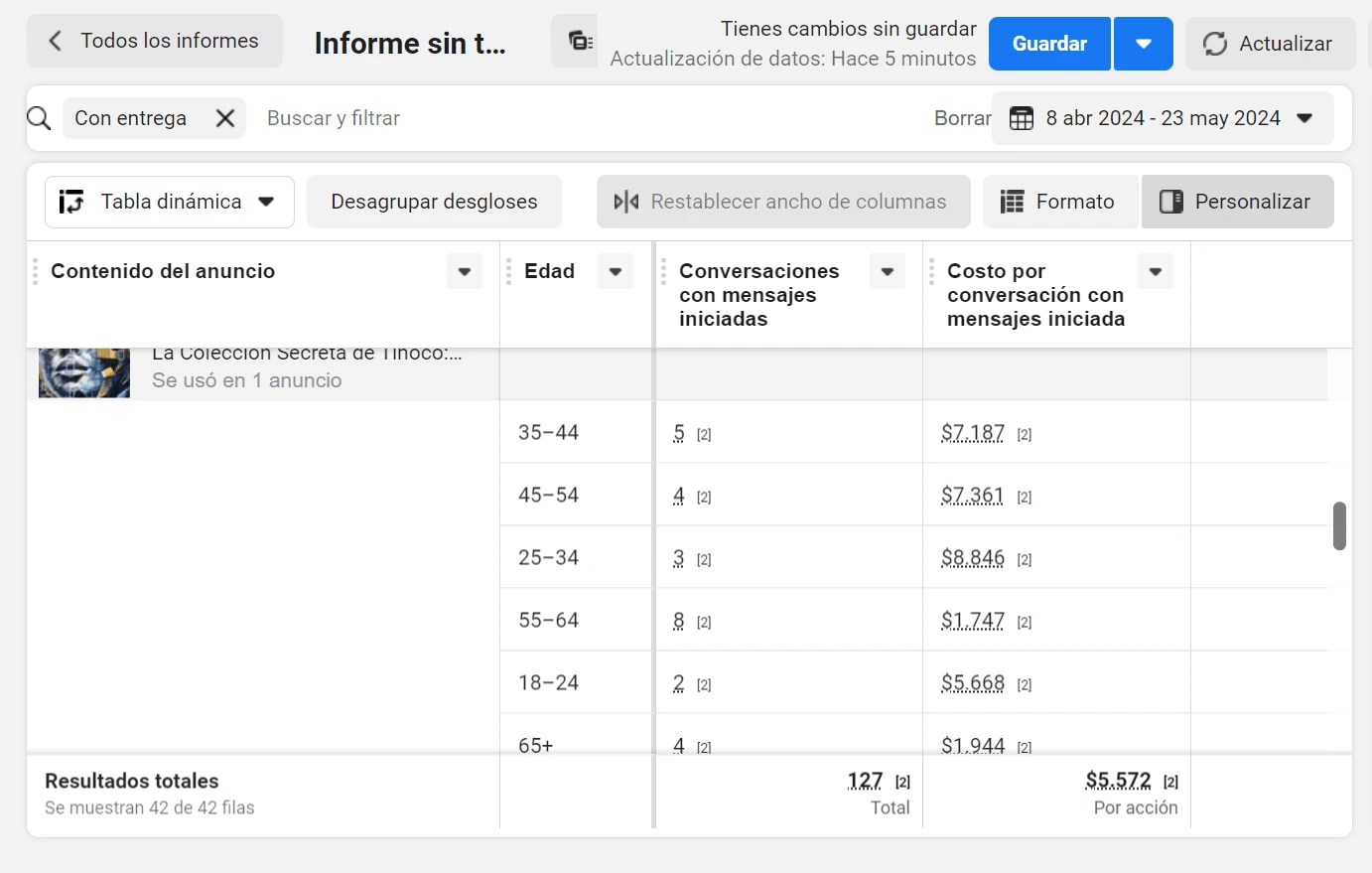Click drag handle of Contenido del anuncio column
The image size is (1372, 873).
tap(35, 271)
